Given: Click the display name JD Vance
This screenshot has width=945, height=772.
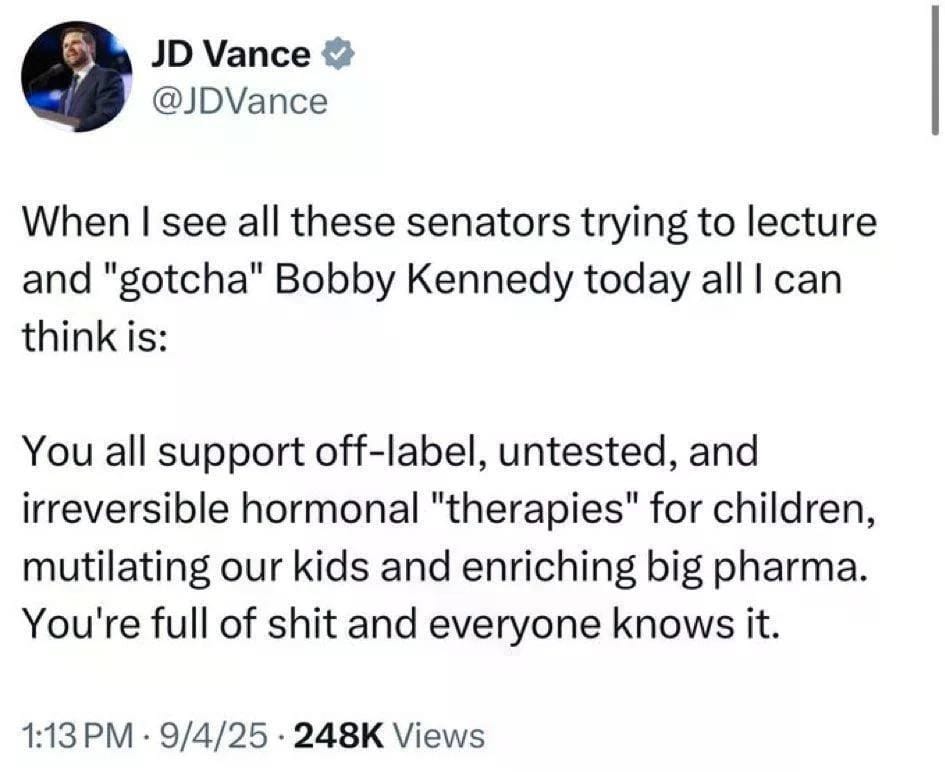Looking at the screenshot, I should tap(230, 56).
